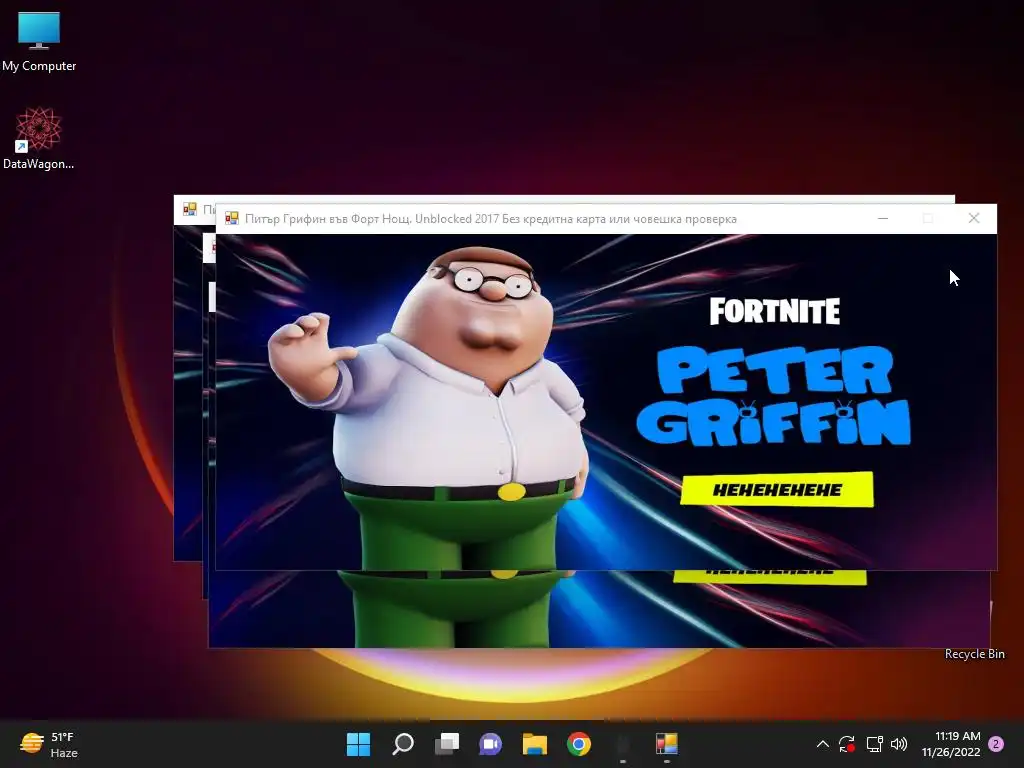Click the front window title text
Image resolution: width=1024 pixels, height=768 pixels.
pyautogui.click(x=490, y=219)
